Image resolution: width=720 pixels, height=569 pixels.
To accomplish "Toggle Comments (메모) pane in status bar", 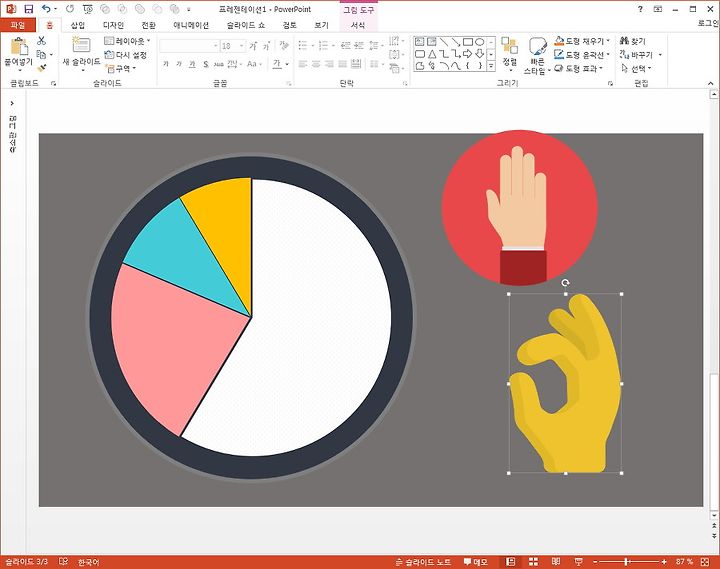I will tap(475, 562).
